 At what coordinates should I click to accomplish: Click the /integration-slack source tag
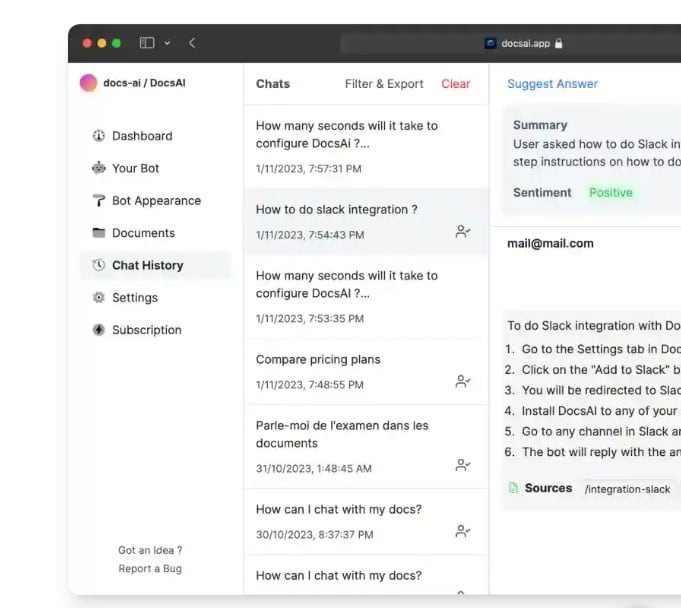[627, 489]
